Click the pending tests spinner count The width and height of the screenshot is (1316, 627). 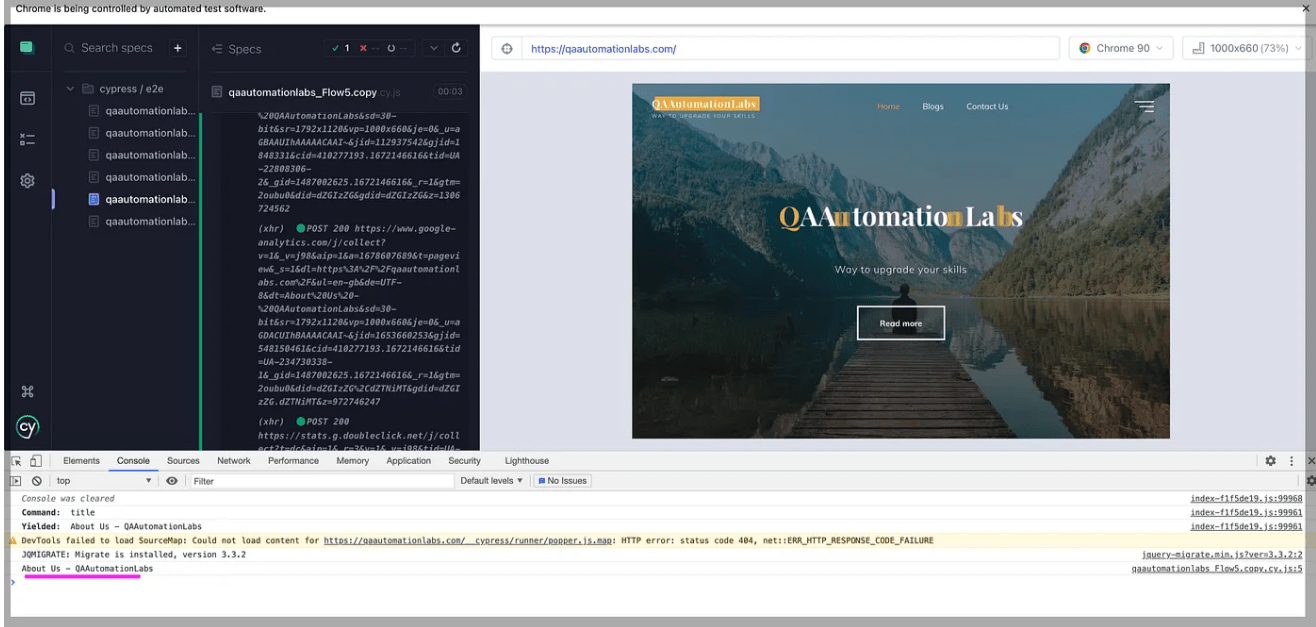(397, 48)
